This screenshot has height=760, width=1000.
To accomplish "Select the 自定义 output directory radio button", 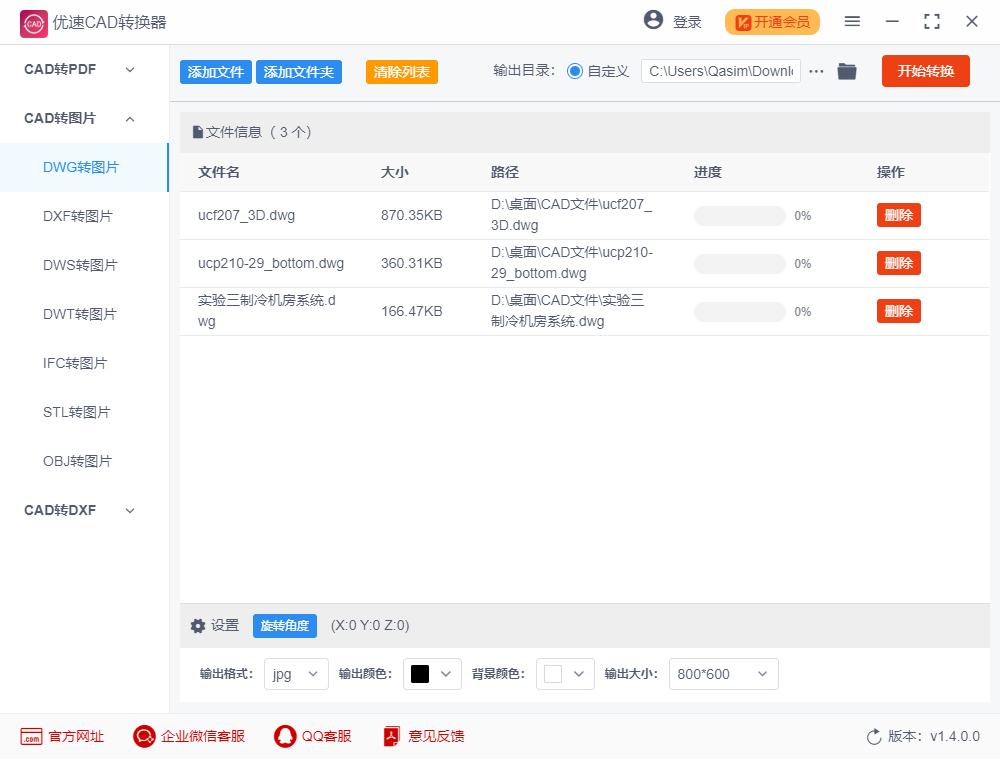I will click(572, 70).
